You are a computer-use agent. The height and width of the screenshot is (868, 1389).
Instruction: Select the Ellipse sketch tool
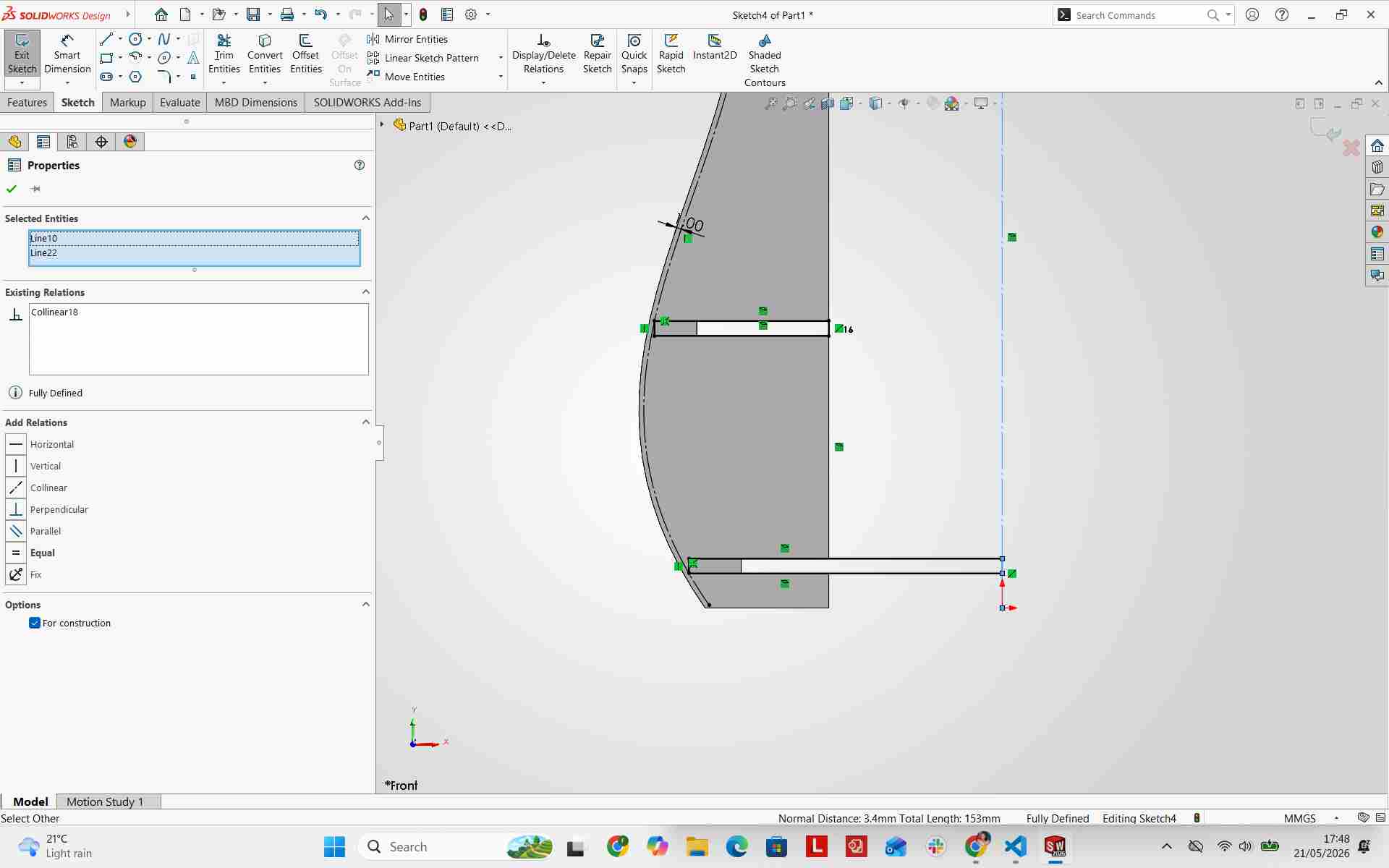pyautogui.click(x=164, y=58)
